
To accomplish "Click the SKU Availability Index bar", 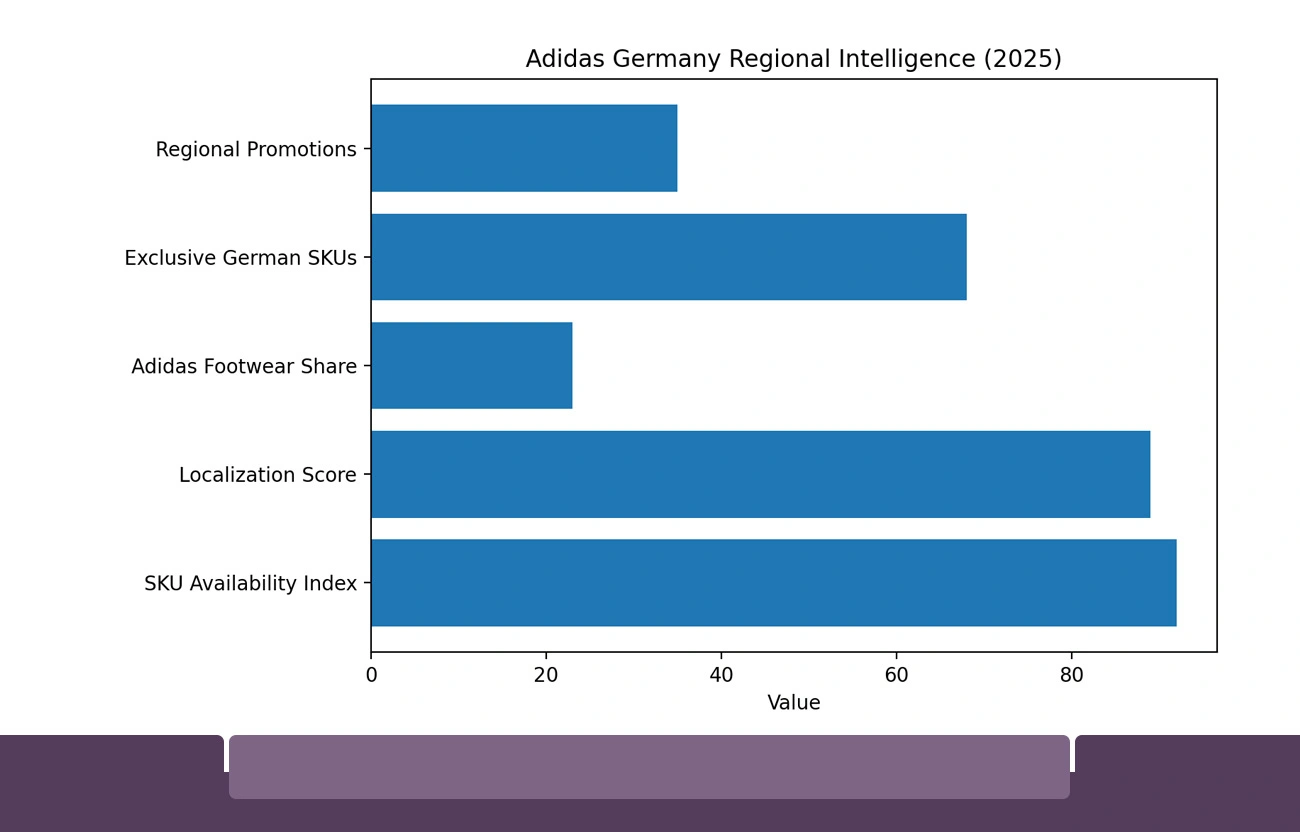I will click(x=774, y=583).
